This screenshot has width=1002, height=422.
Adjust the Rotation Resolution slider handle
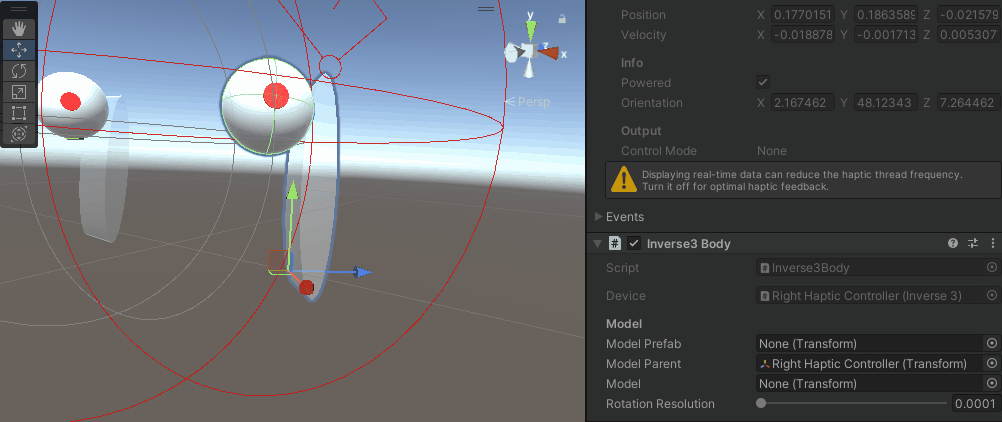coord(760,403)
